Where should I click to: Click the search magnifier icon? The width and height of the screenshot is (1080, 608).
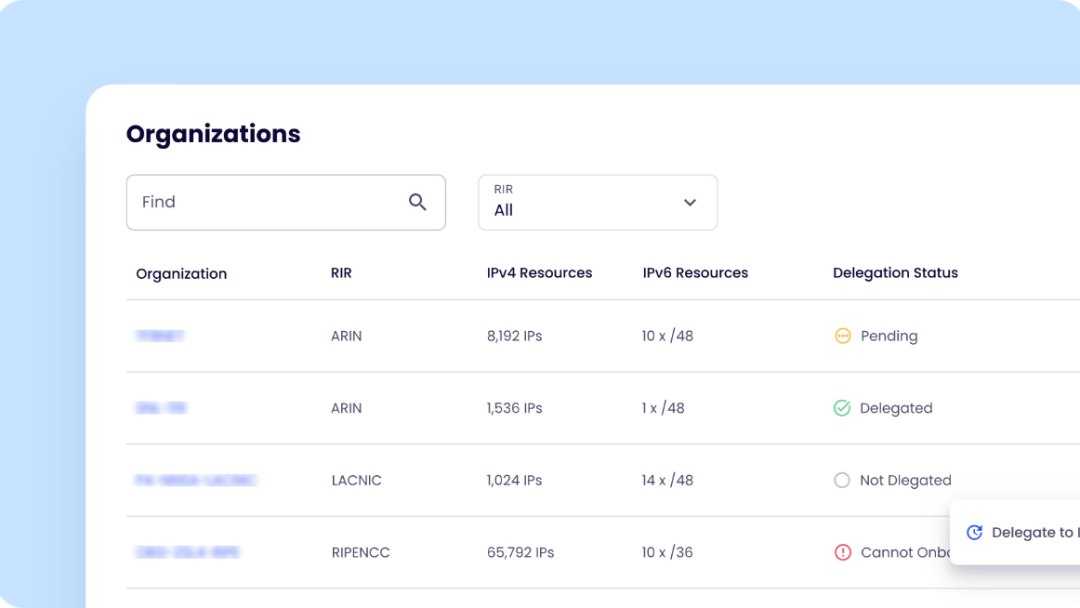click(417, 202)
